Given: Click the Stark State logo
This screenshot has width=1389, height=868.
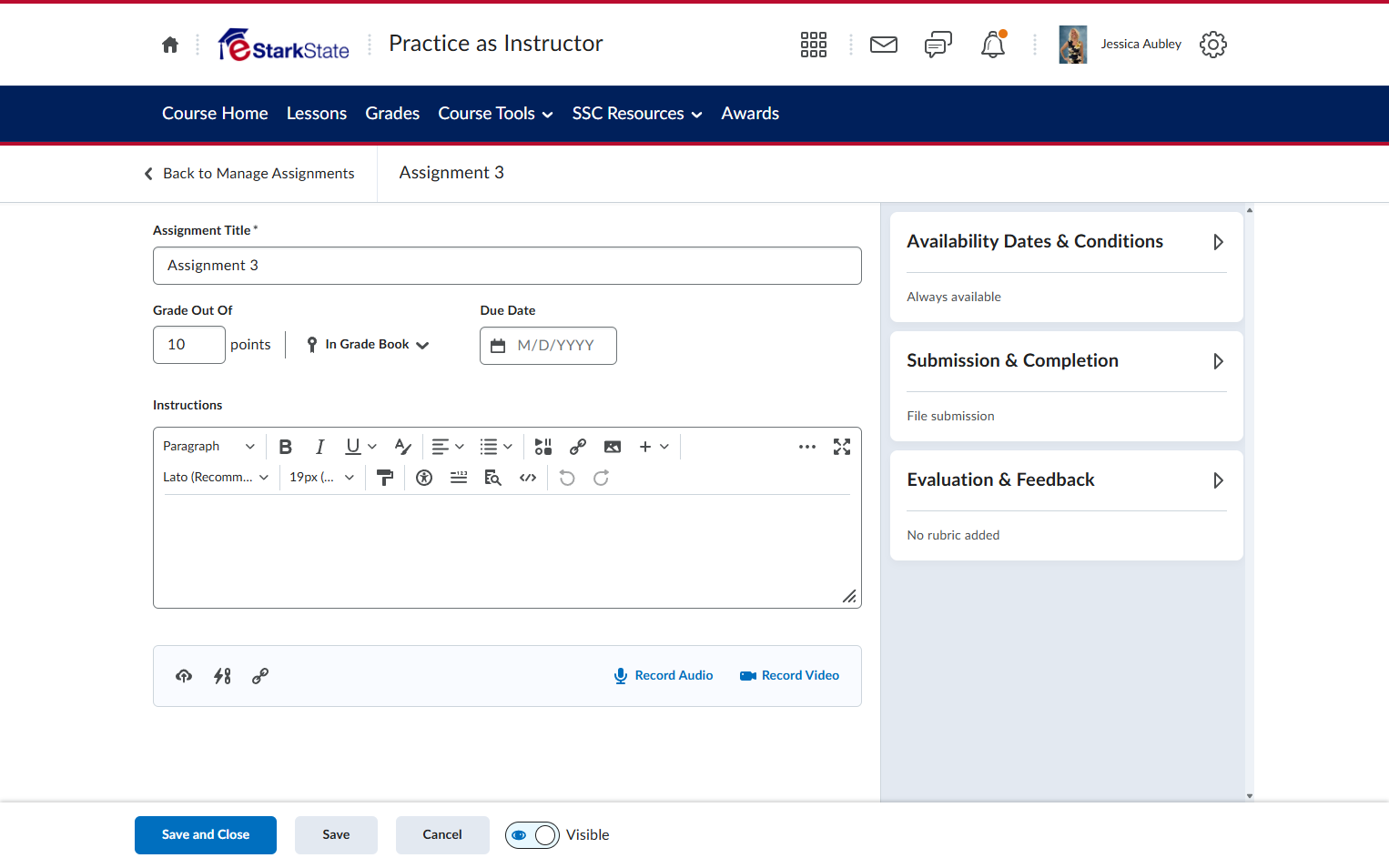Looking at the screenshot, I should click(x=284, y=45).
